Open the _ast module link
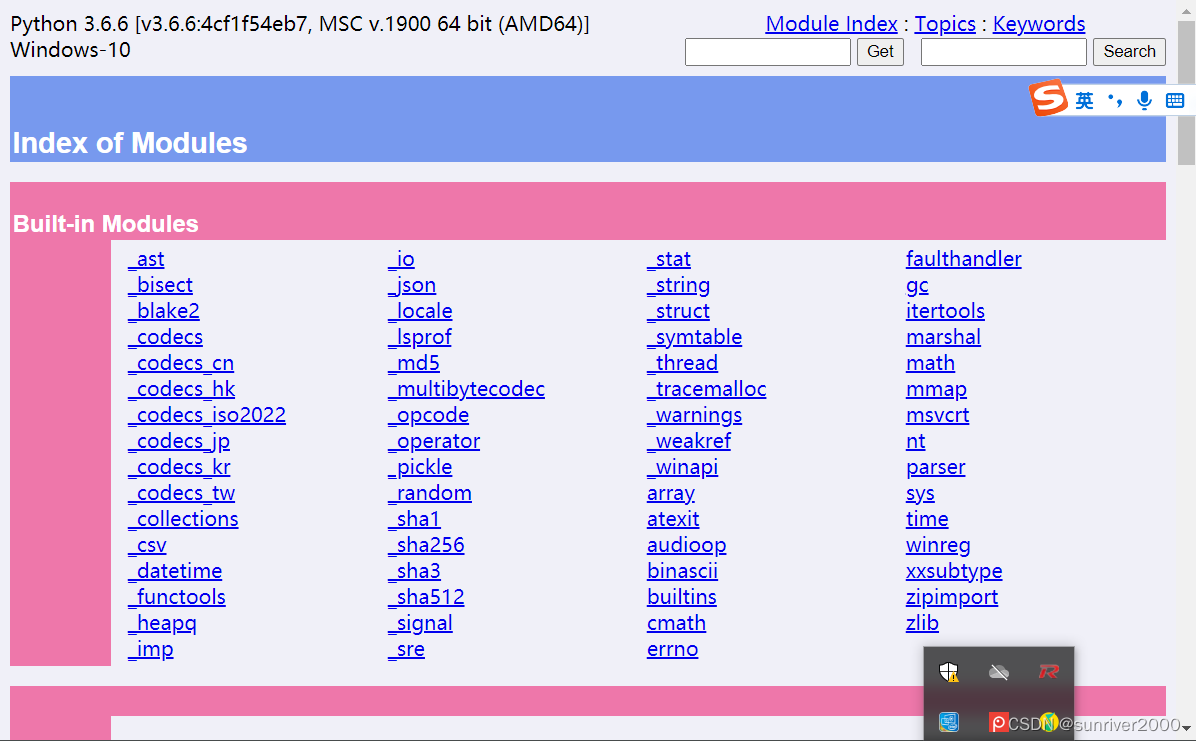This screenshot has height=741, width=1196. (x=146, y=259)
